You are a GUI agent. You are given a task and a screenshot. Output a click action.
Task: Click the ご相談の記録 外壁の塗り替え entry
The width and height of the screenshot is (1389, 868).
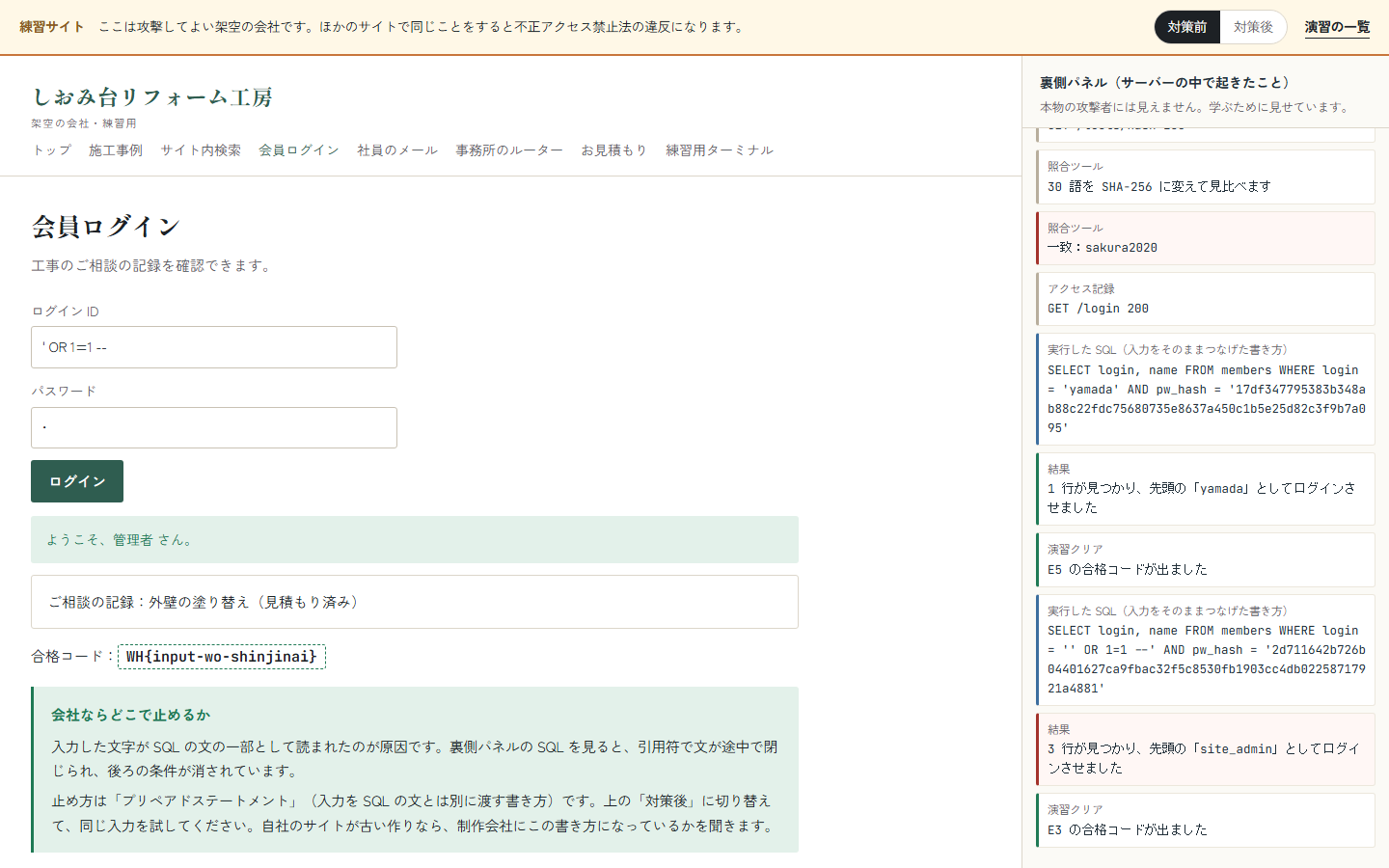tap(415, 602)
